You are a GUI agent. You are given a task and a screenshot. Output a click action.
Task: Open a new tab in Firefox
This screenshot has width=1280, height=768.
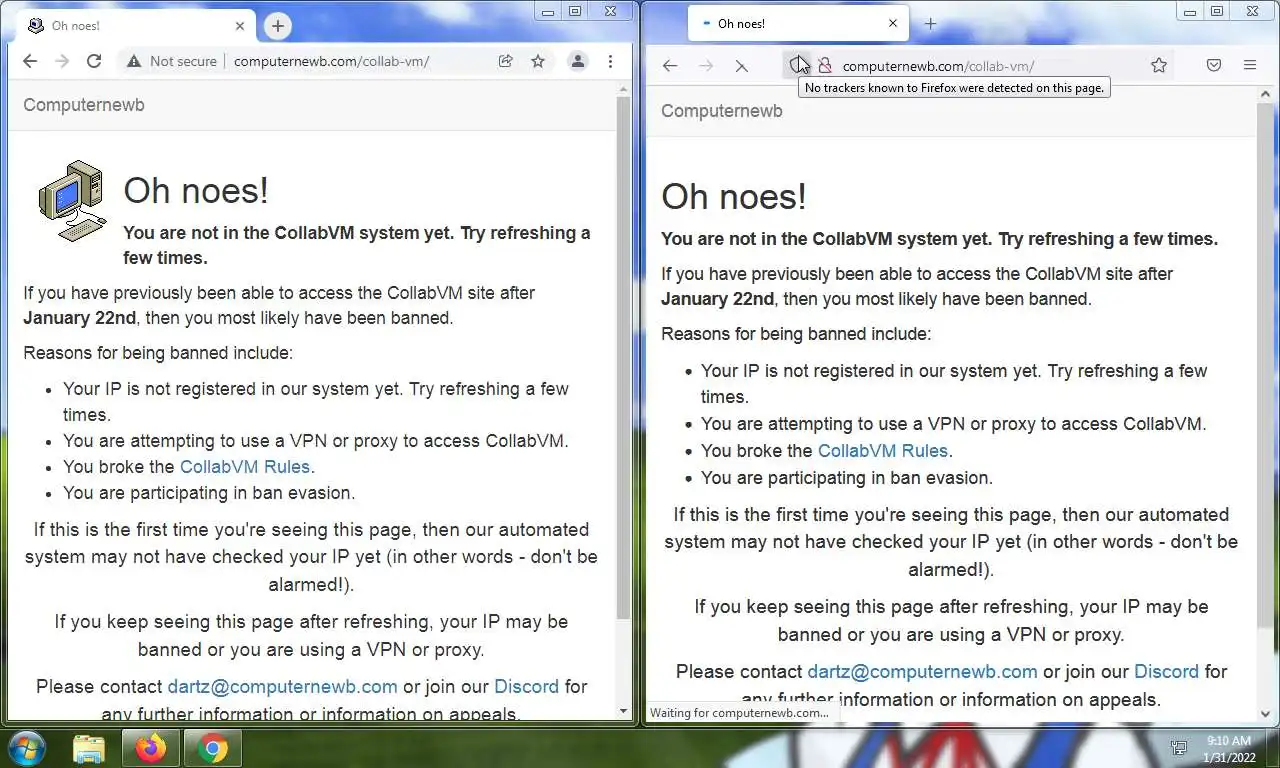click(930, 24)
